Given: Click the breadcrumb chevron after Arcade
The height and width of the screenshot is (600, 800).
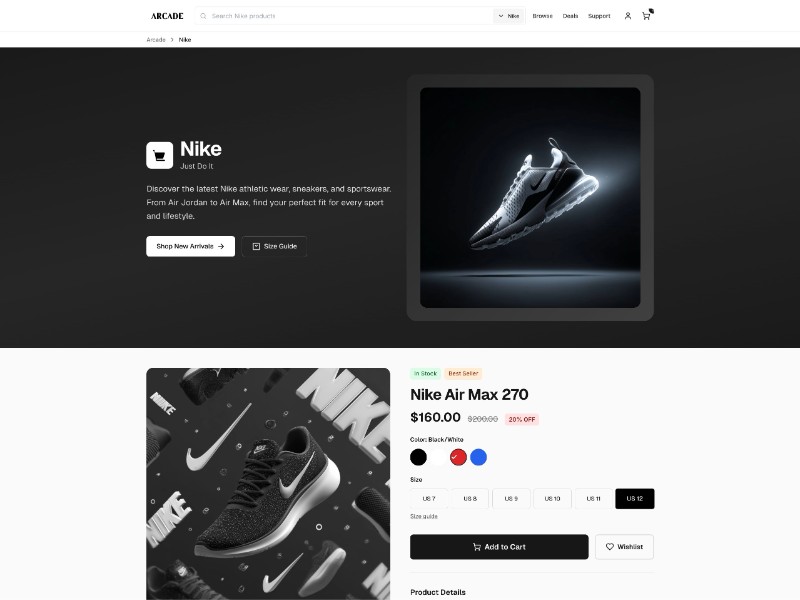Looking at the screenshot, I should coord(172,39).
